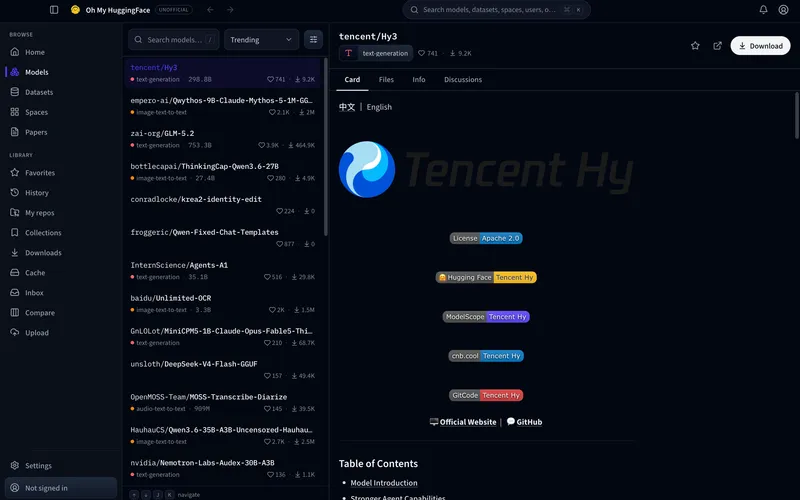Open the Inbox
Viewport: 800px width, 500px height.
(61, 292)
